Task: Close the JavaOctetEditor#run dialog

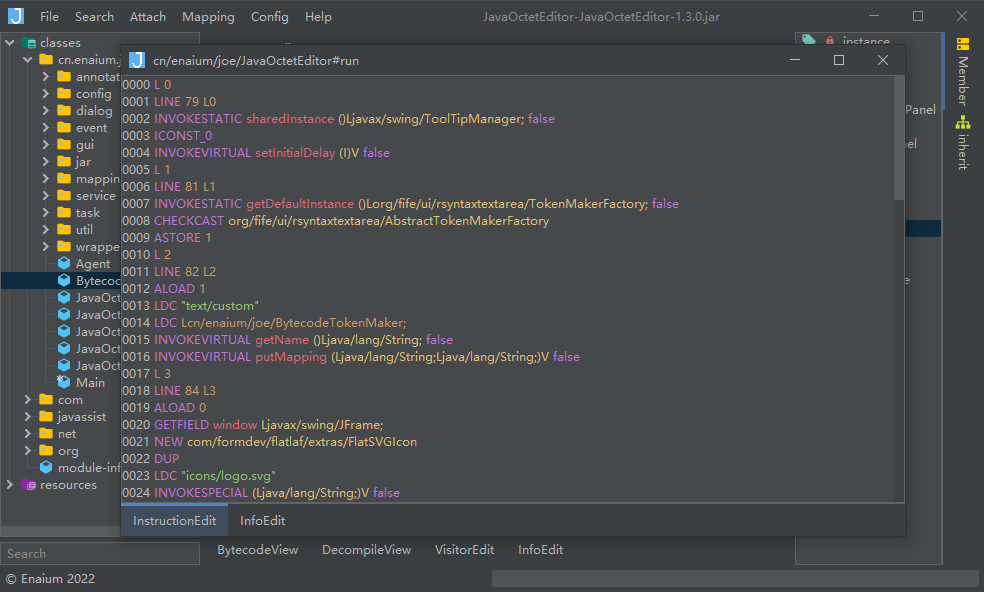Action: coord(882,60)
